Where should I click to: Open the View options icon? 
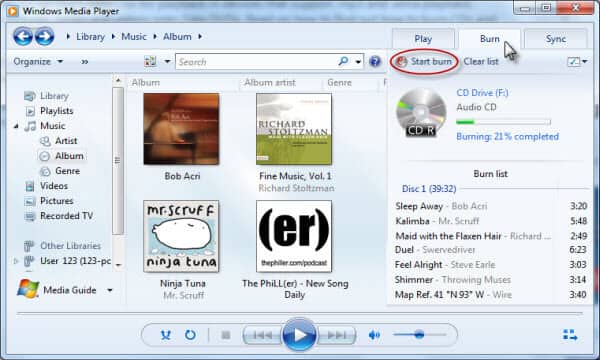click(x=150, y=61)
